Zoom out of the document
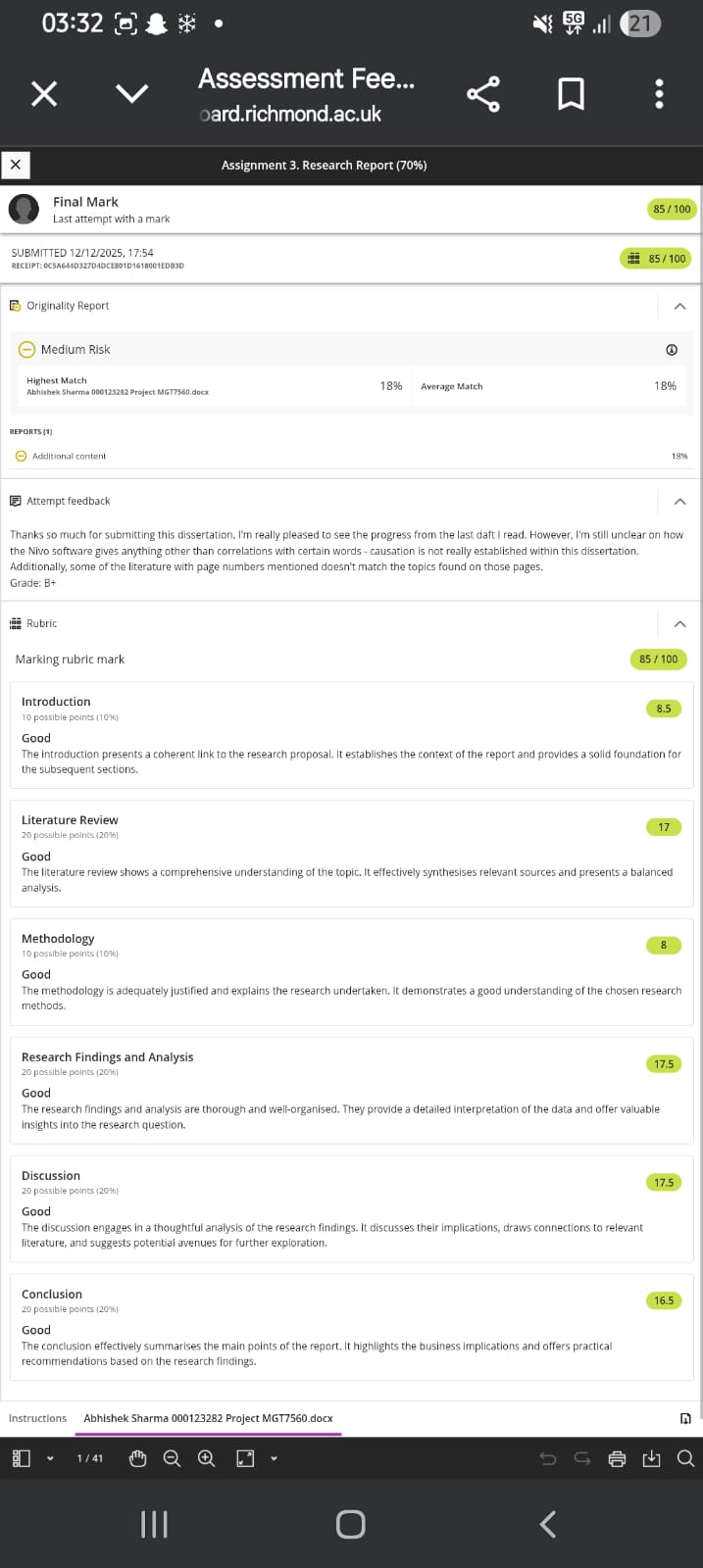The width and height of the screenshot is (703, 1568). tap(172, 1458)
